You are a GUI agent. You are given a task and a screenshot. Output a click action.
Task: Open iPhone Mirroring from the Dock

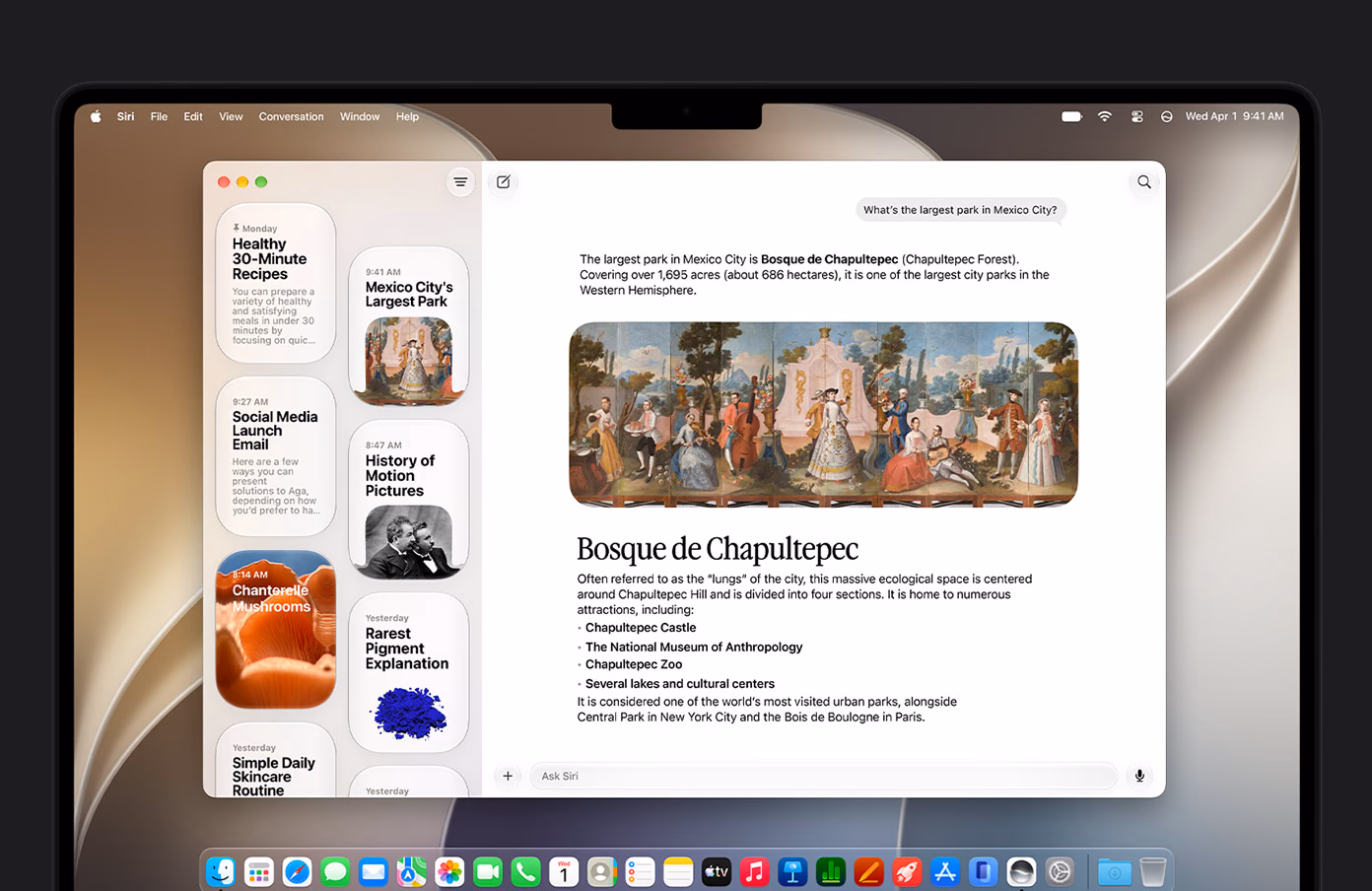coord(983,871)
